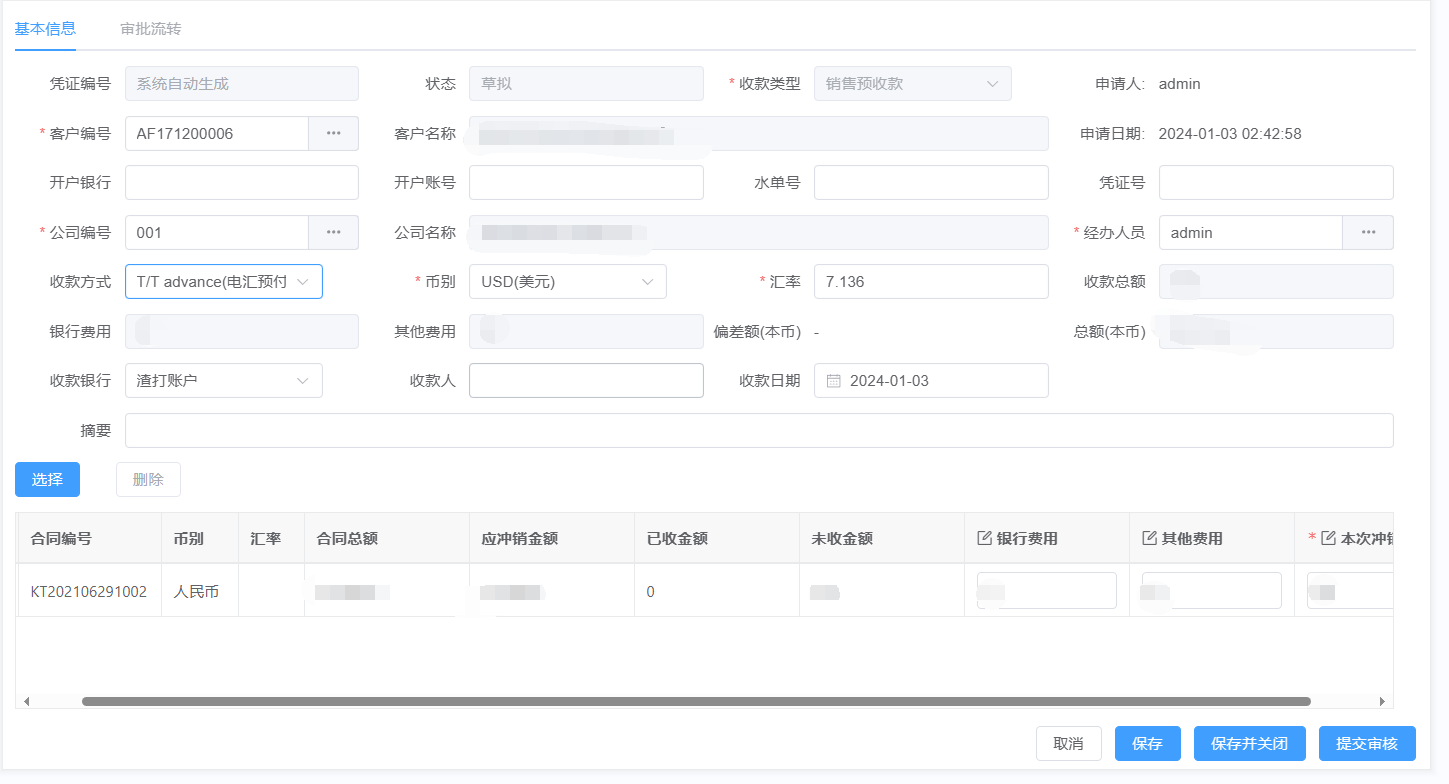This screenshot has width=1449, height=784.
Task: Click the 状态 field showing 草拟
Action: click(x=586, y=84)
